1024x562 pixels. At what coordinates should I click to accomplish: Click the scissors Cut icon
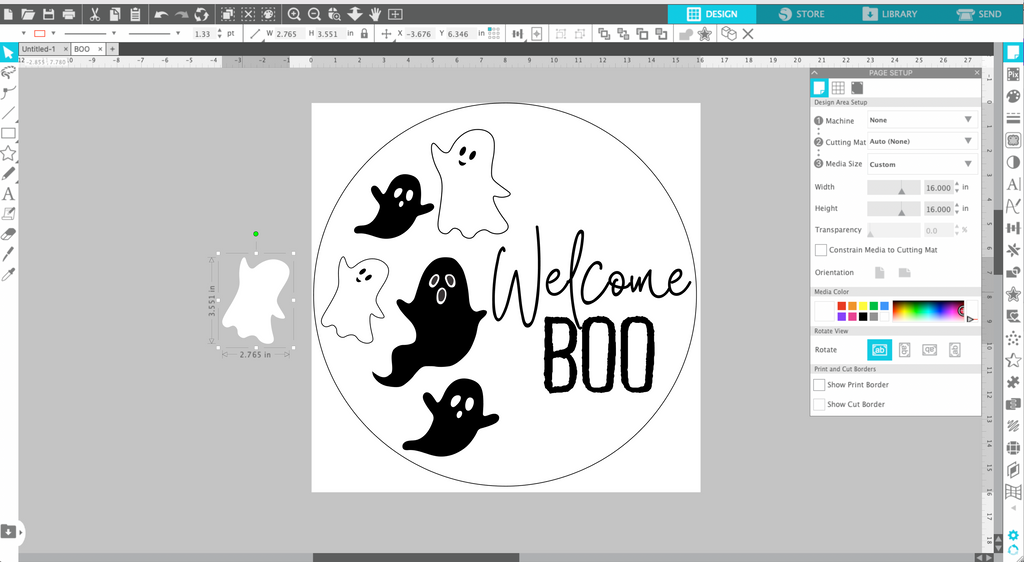pos(95,14)
